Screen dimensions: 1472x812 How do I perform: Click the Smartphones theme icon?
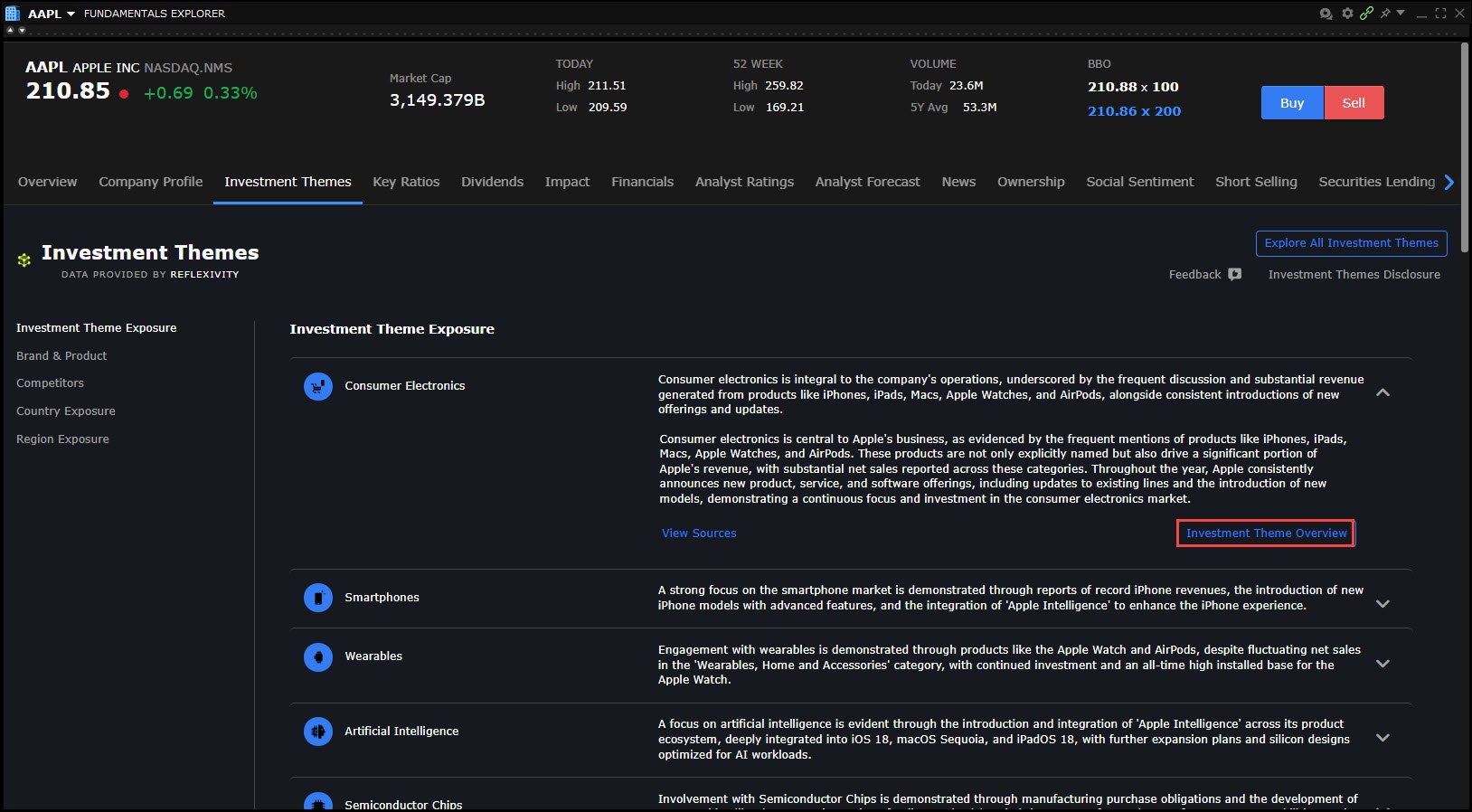pyautogui.click(x=318, y=598)
